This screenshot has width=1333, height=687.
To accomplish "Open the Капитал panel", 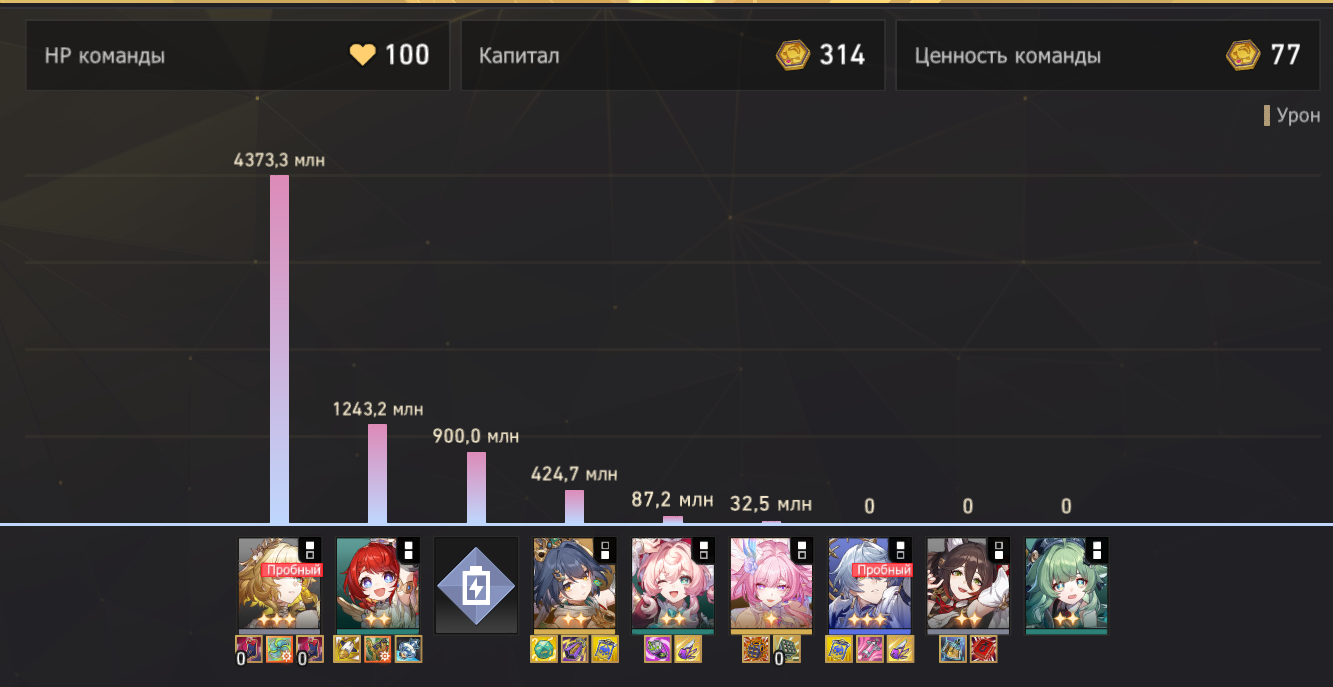I will [x=673, y=56].
